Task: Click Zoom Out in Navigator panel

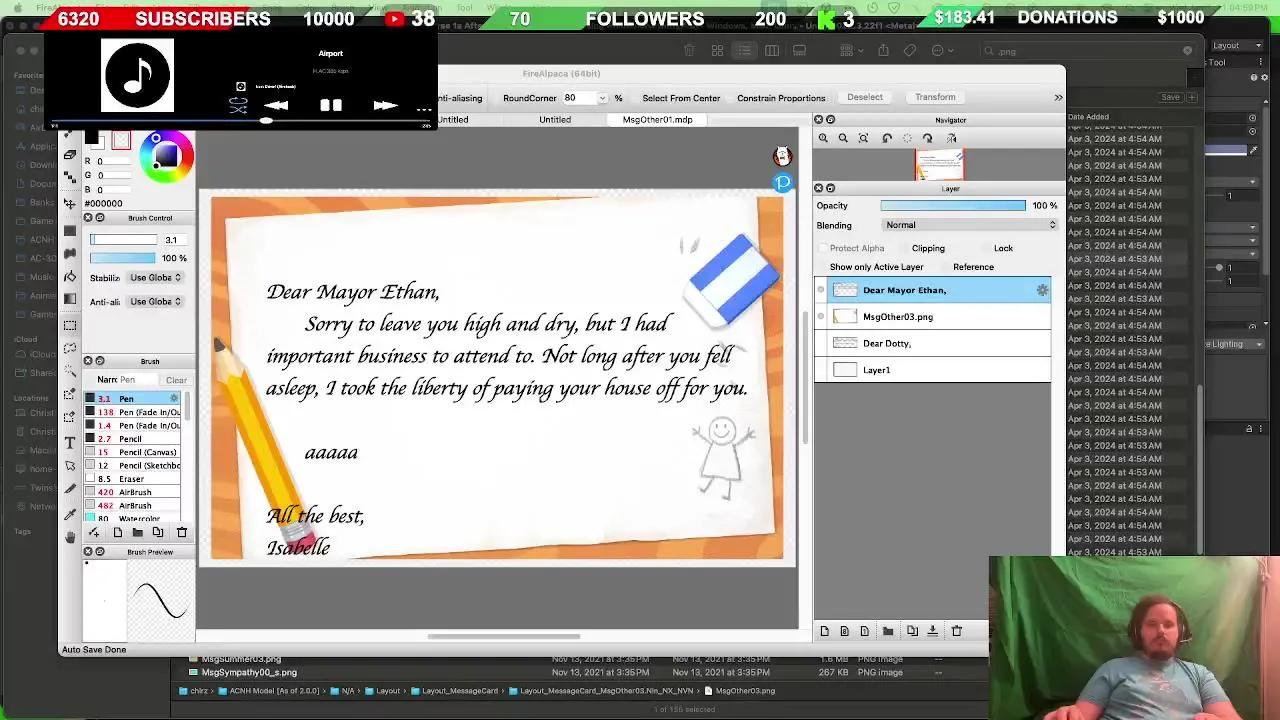Action: tap(843, 139)
